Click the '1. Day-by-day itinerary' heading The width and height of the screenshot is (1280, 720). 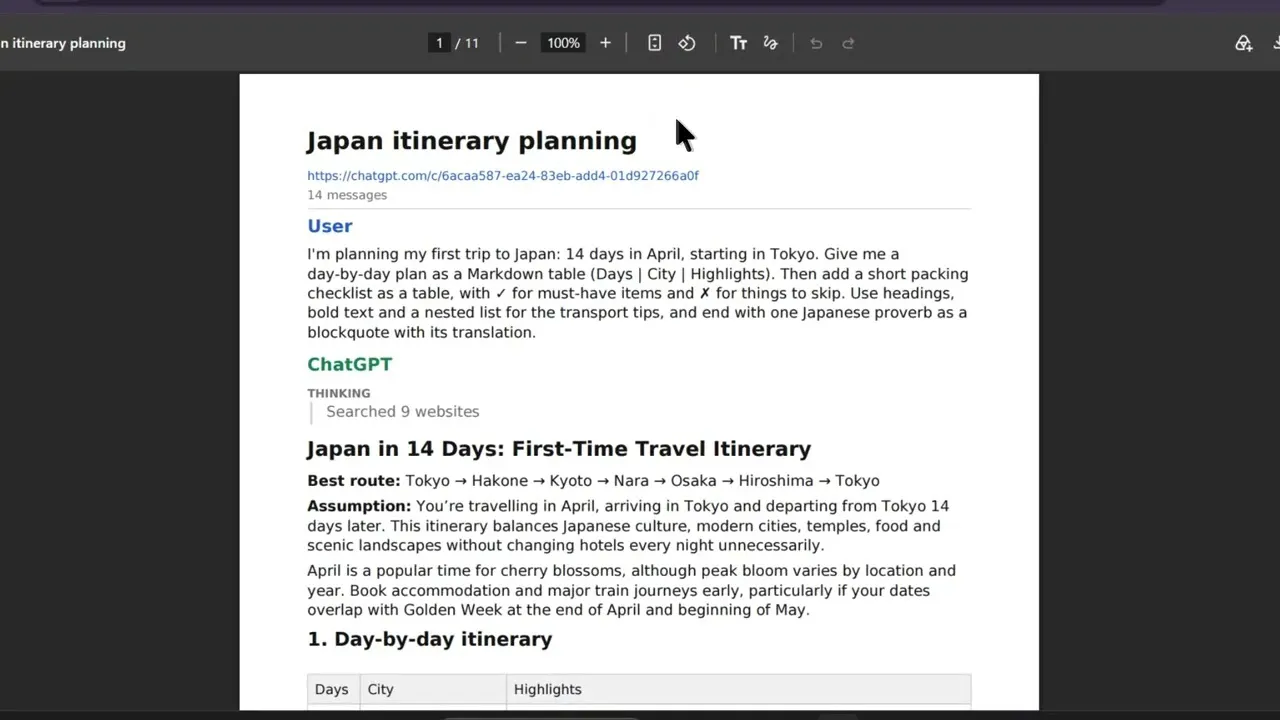coord(430,639)
